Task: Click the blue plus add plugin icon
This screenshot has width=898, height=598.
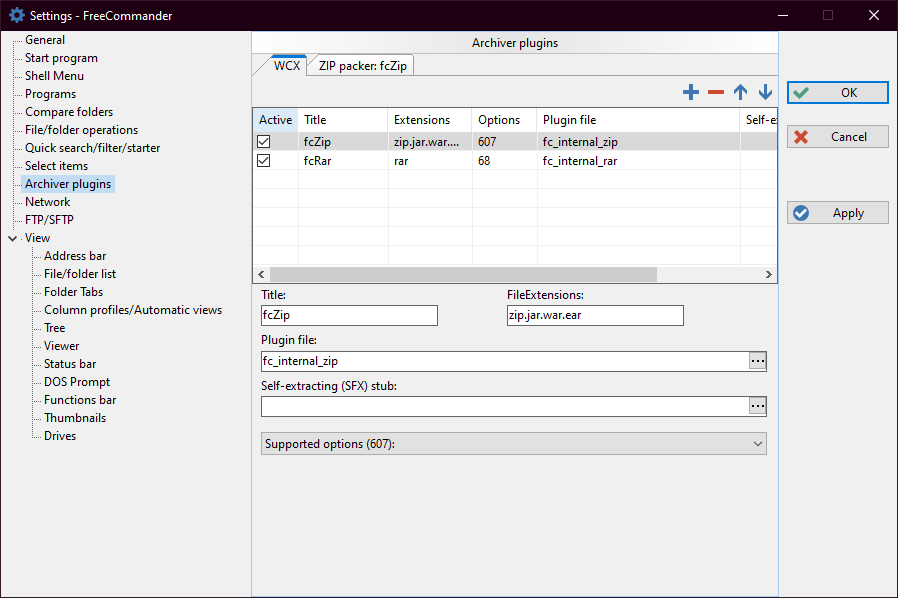Action: click(x=690, y=92)
